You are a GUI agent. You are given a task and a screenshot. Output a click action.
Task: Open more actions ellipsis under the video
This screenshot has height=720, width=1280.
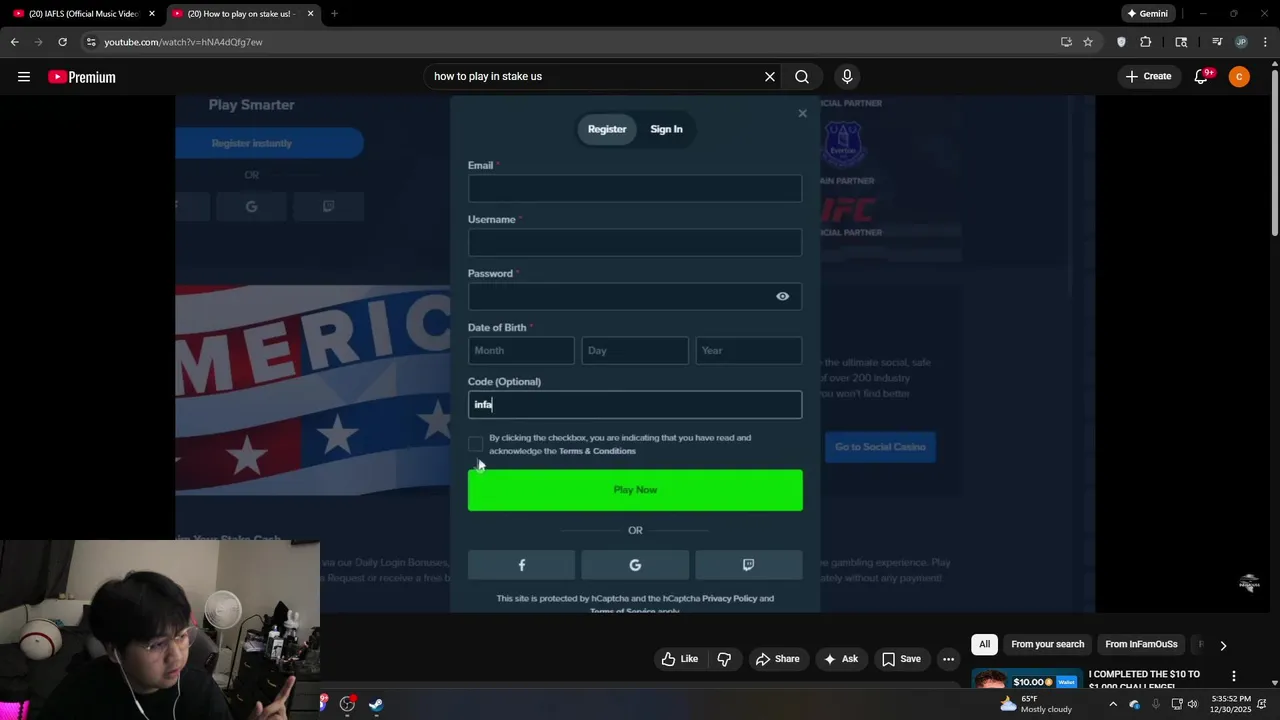948,659
